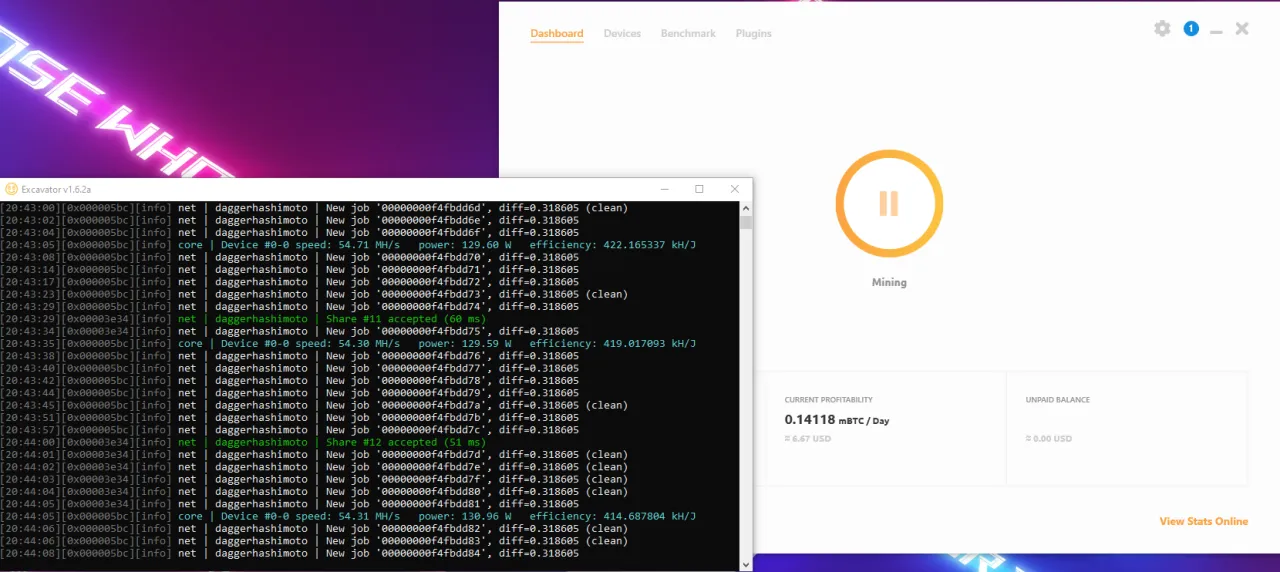Viewport: 1280px width, 572px height.
Task: Click the View Stats Online link
Action: [x=1203, y=521]
